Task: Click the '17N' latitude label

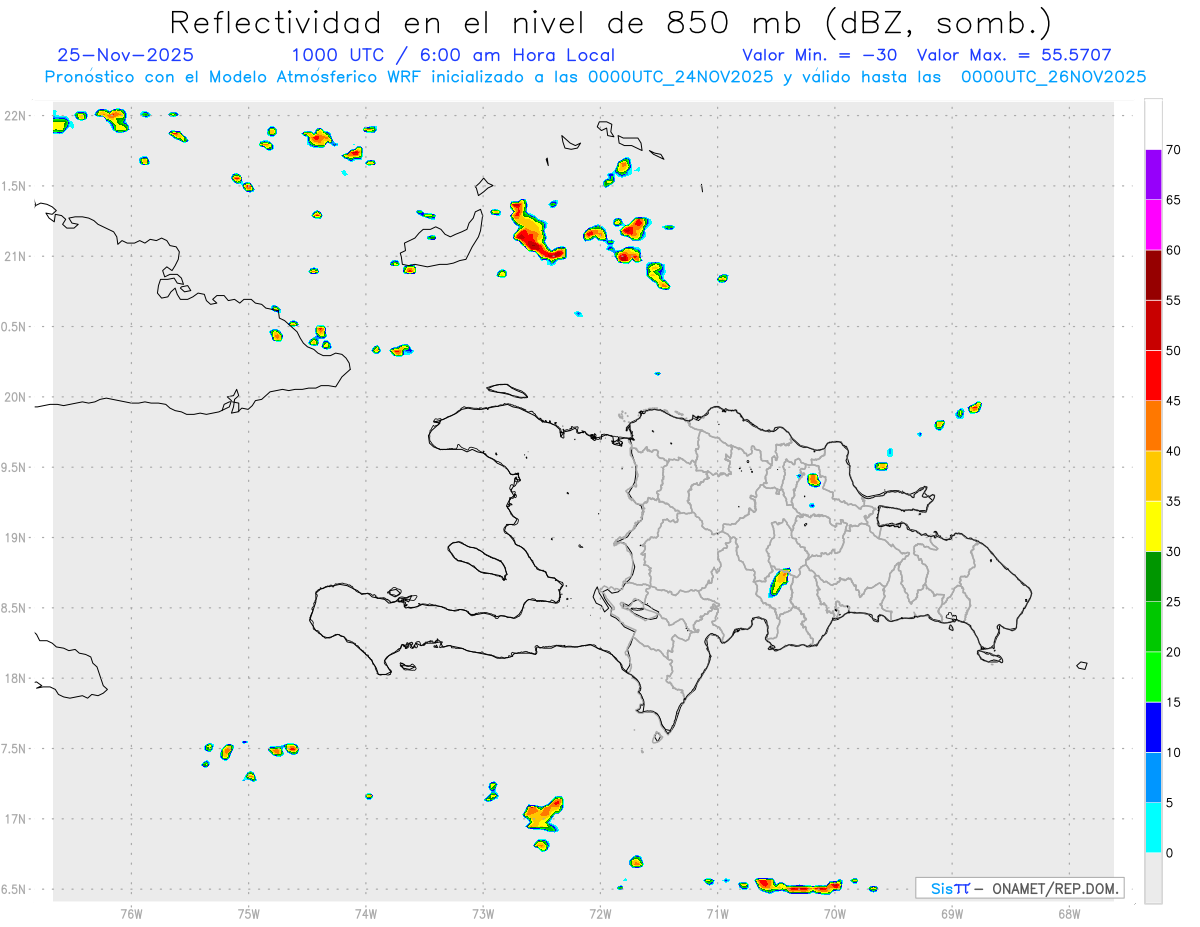Action: point(14,819)
